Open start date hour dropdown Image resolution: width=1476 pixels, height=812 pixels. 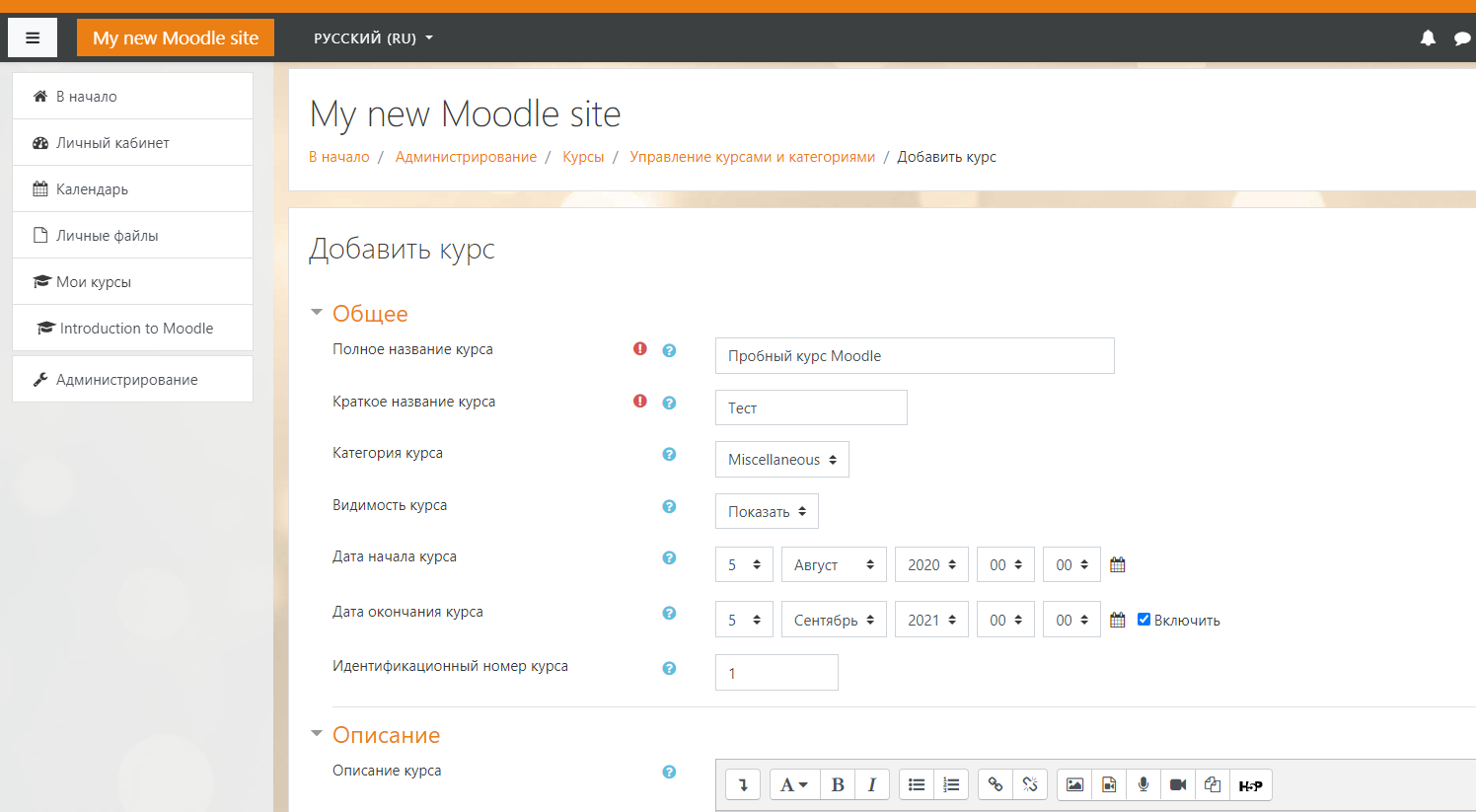(x=1005, y=564)
